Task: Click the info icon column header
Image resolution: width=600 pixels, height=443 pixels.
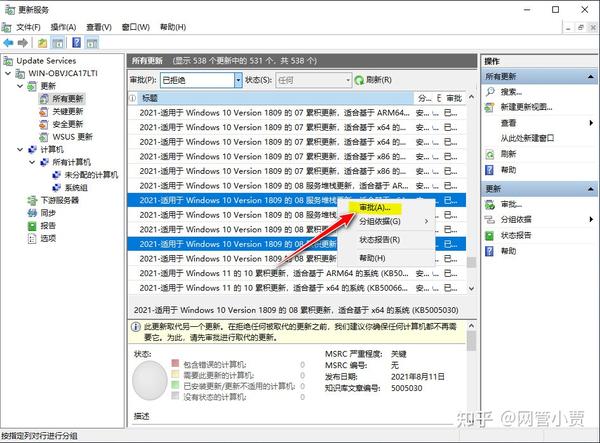Action: [132, 98]
